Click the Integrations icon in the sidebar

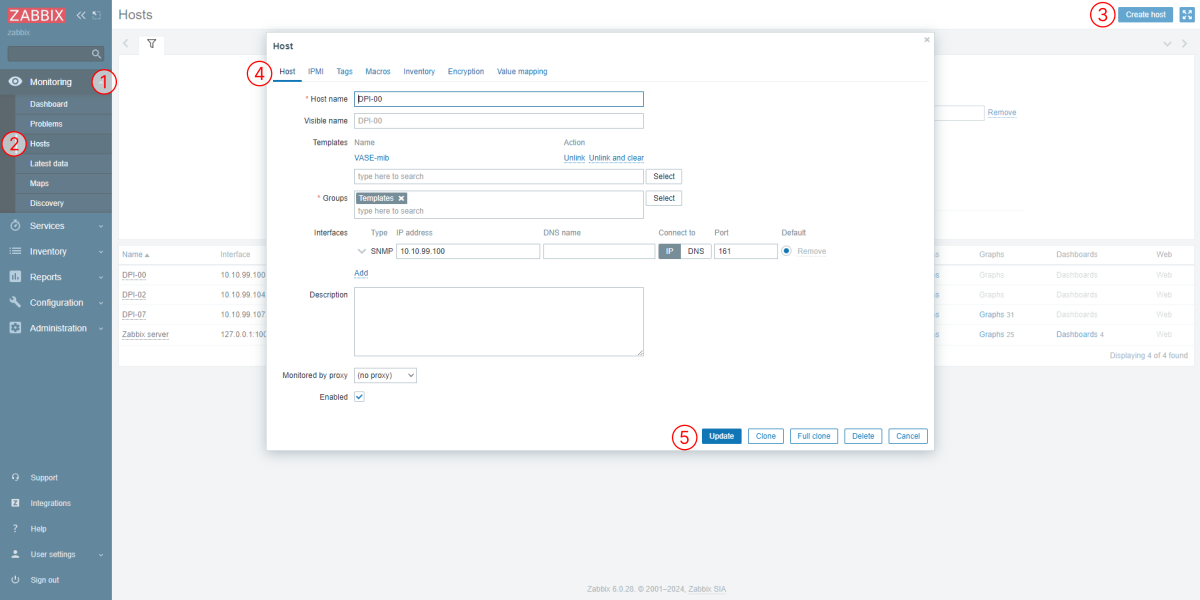point(15,503)
